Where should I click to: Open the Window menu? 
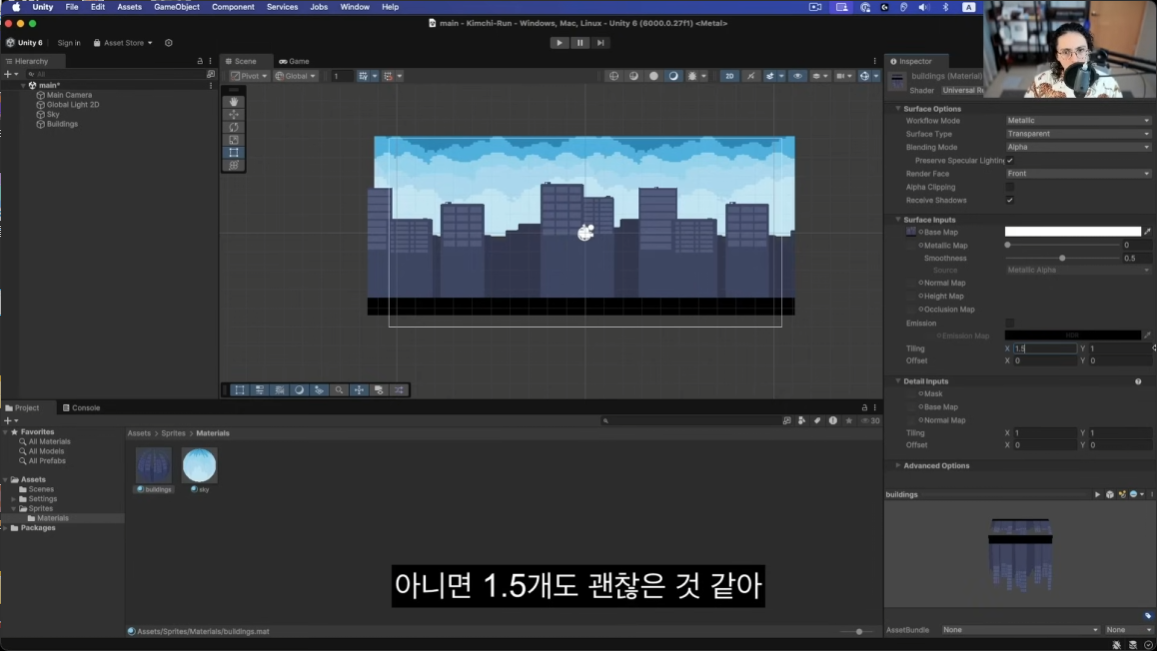[354, 7]
